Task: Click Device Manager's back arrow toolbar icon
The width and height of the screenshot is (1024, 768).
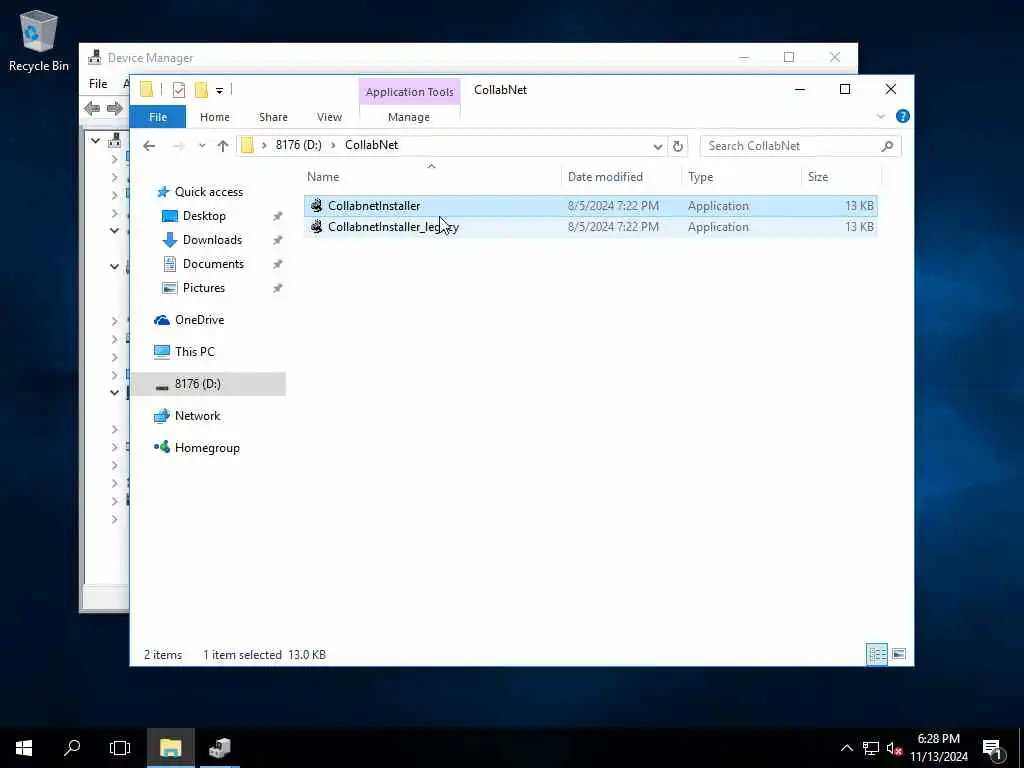Action: [92, 108]
